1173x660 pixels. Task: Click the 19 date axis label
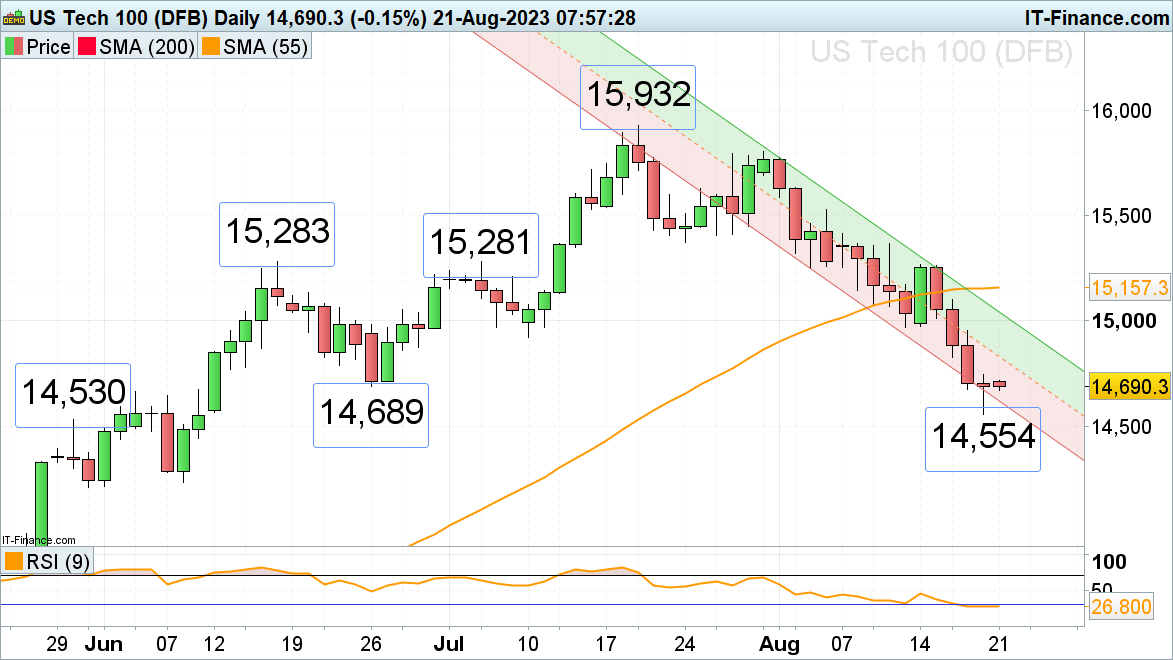tap(292, 644)
